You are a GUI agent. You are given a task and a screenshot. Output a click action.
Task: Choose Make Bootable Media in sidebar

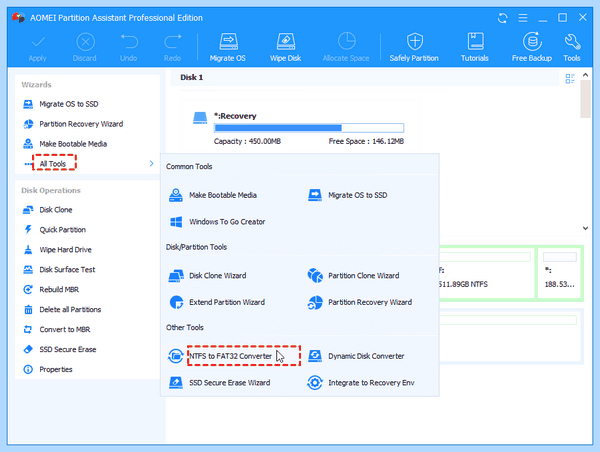65,144
